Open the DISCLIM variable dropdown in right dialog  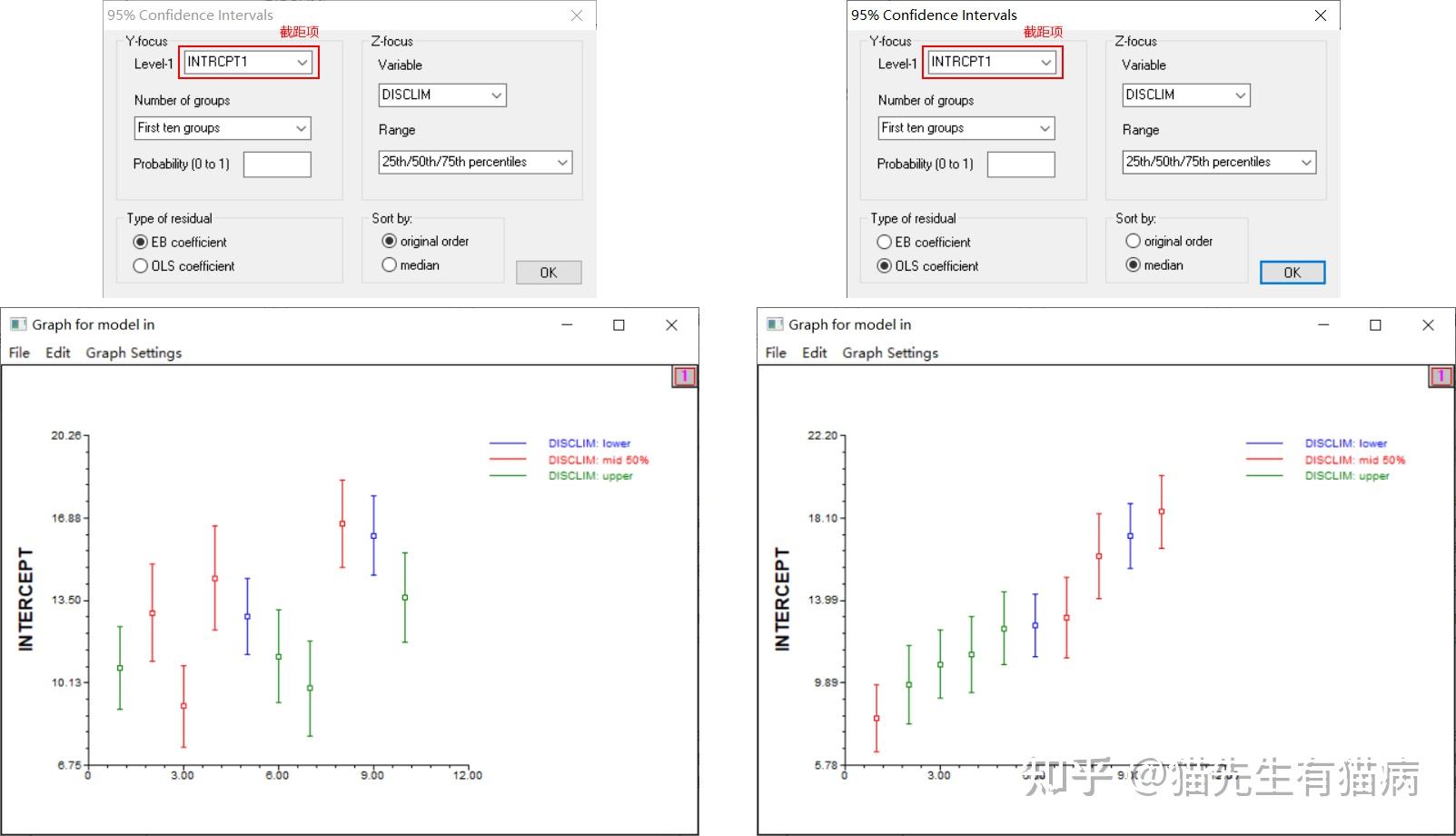coord(1242,95)
